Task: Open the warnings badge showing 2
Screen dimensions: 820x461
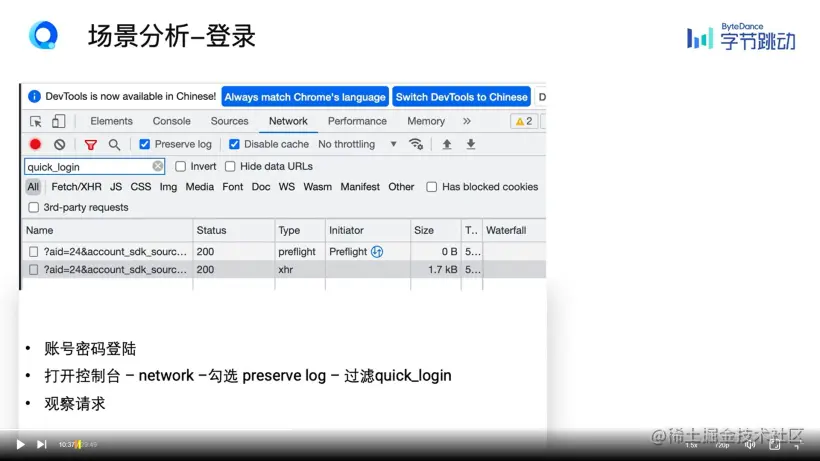Action: (x=523, y=121)
